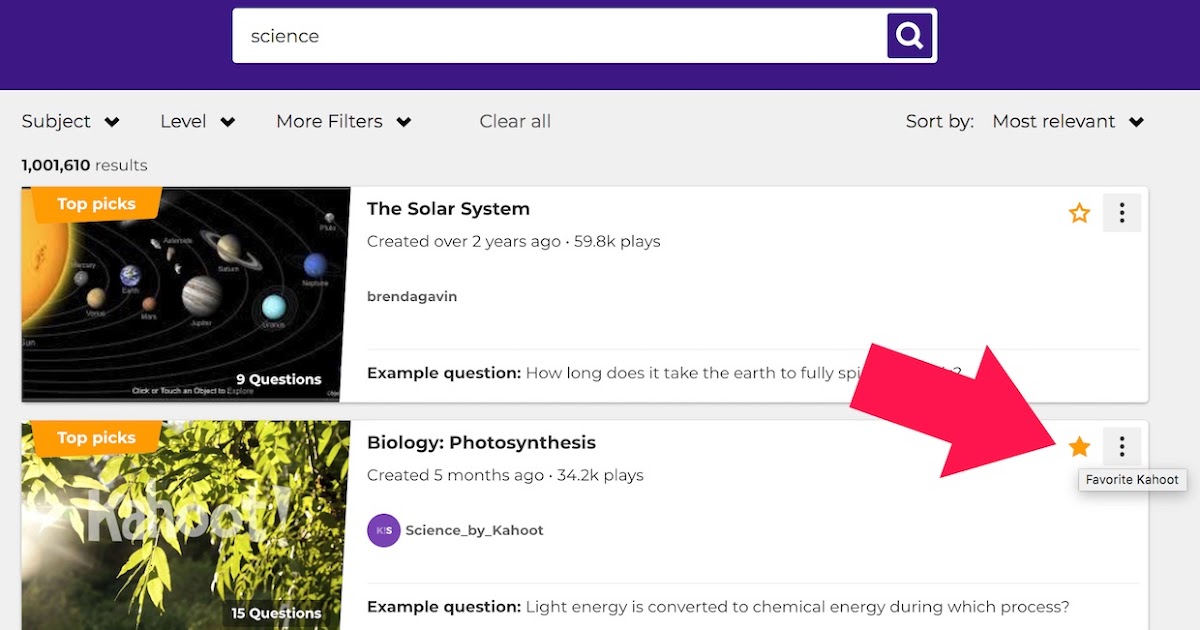Click the '1,001,610 results' count text

tap(84, 165)
